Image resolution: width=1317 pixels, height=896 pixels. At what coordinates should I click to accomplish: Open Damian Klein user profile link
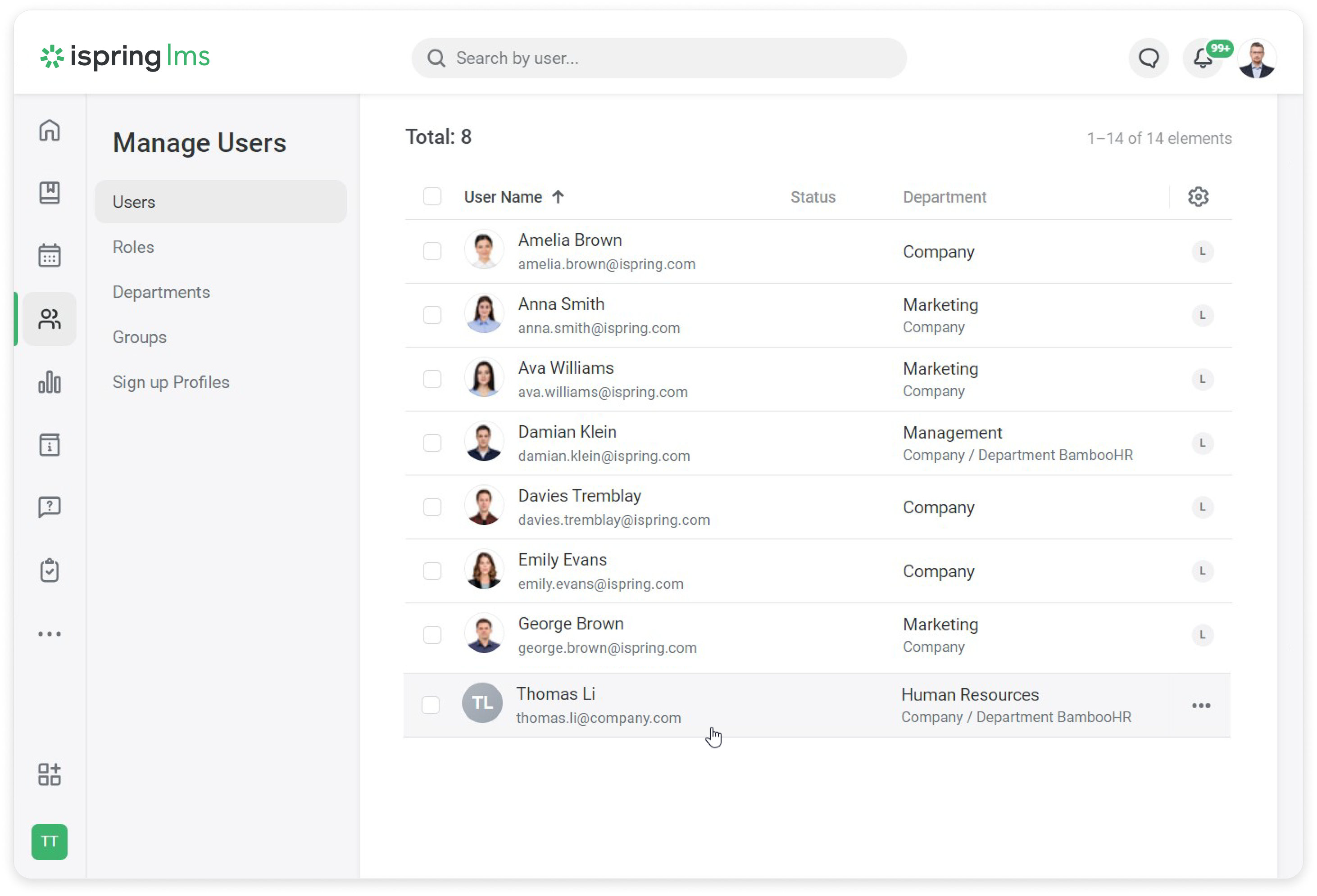click(567, 432)
